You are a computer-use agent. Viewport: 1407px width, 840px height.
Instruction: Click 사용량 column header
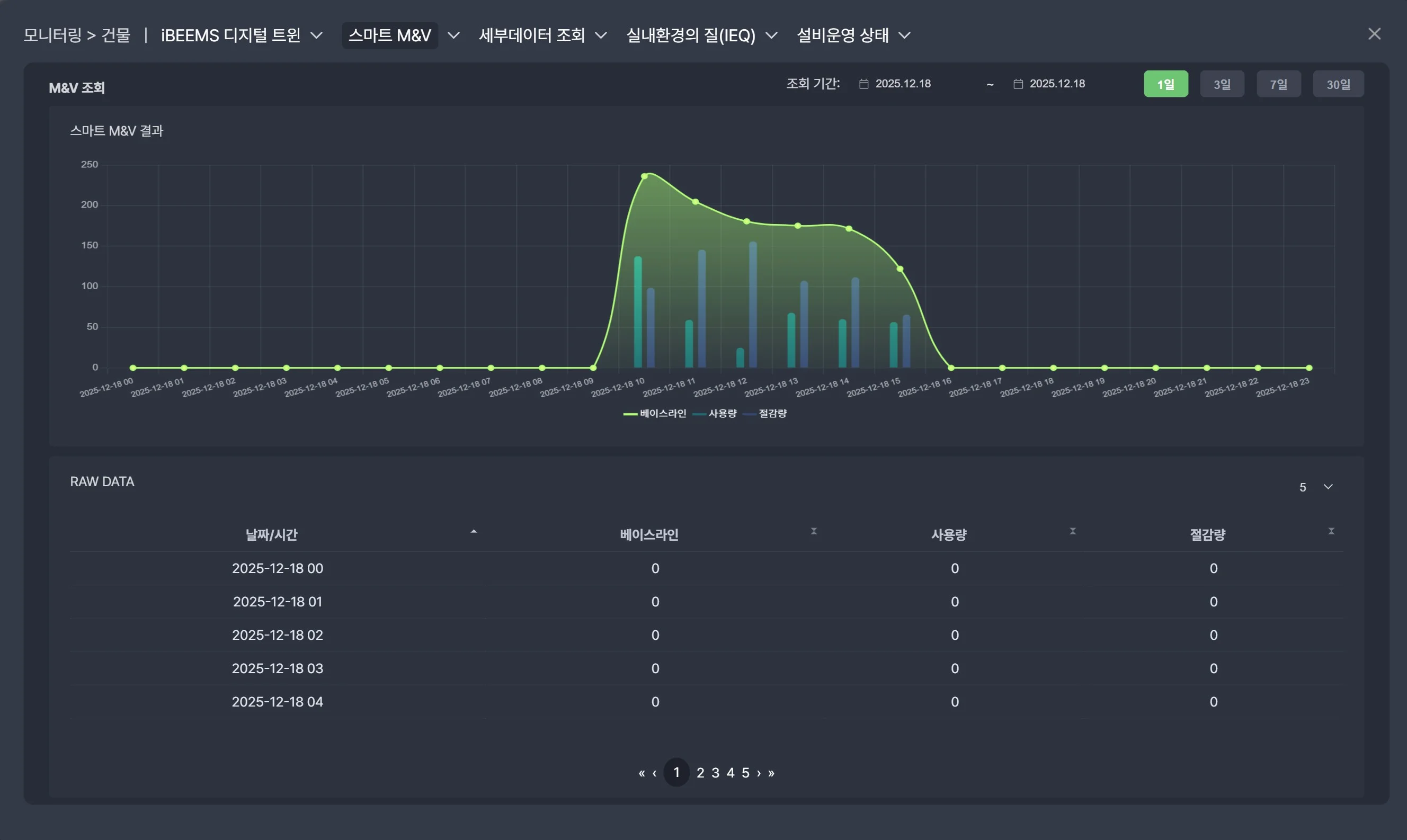949,534
